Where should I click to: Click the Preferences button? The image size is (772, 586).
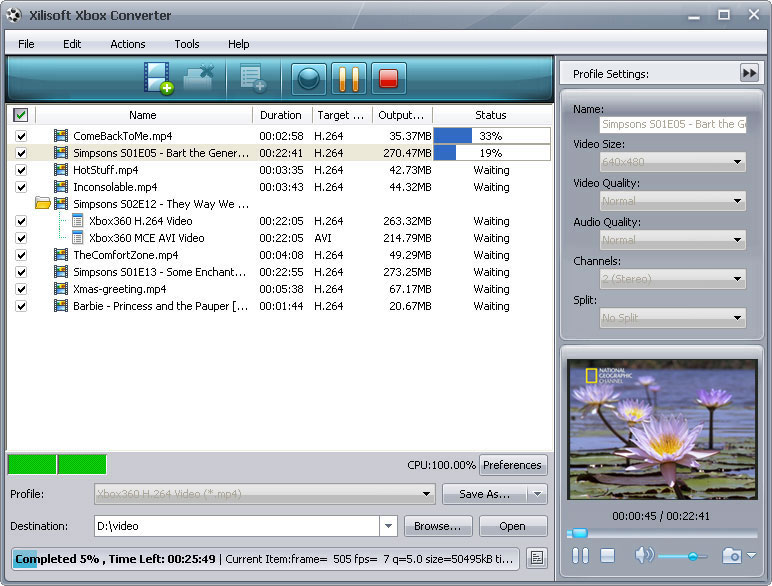pos(513,465)
